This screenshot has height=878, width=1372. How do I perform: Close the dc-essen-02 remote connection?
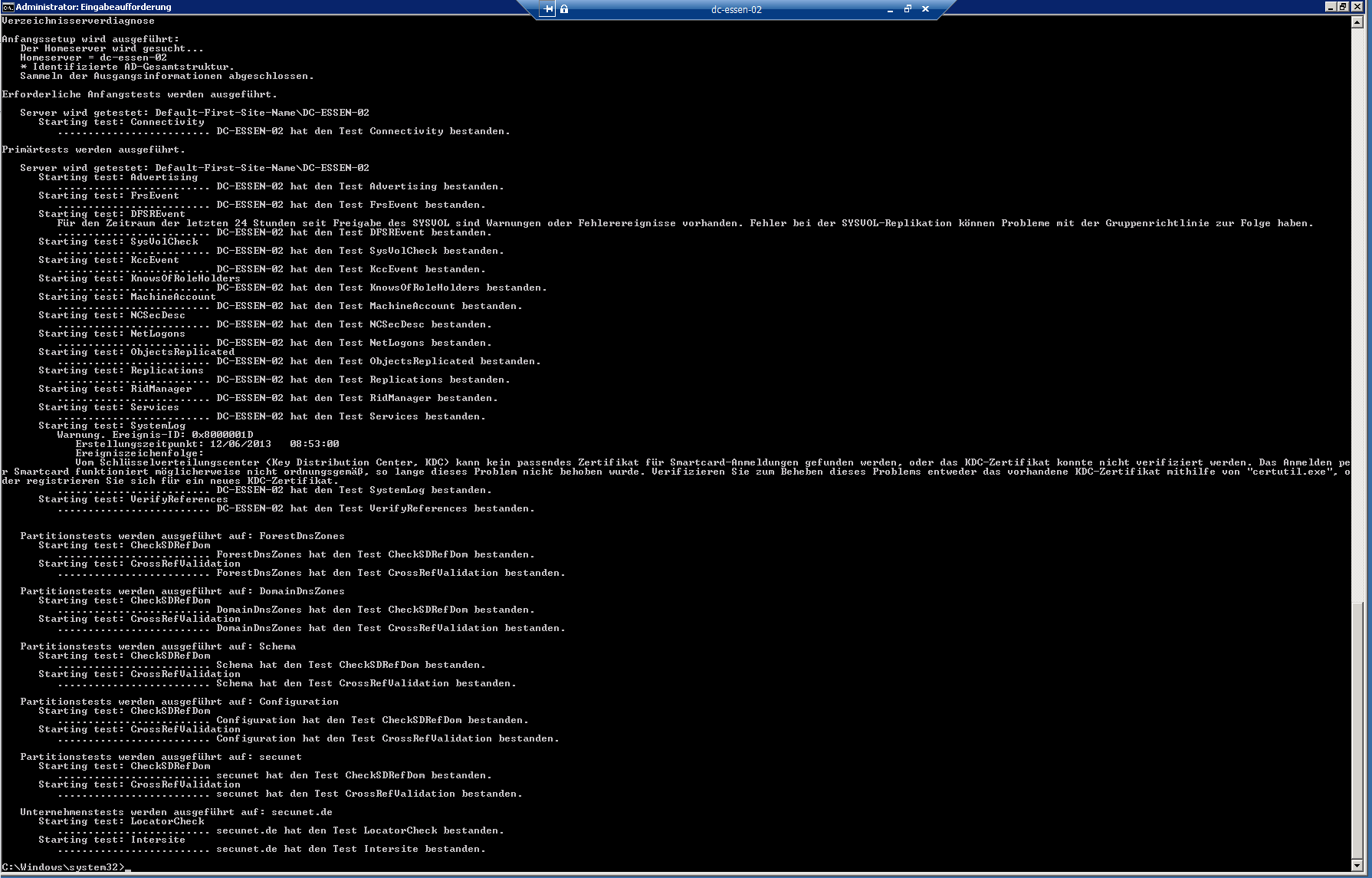click(x=925, y=9)
